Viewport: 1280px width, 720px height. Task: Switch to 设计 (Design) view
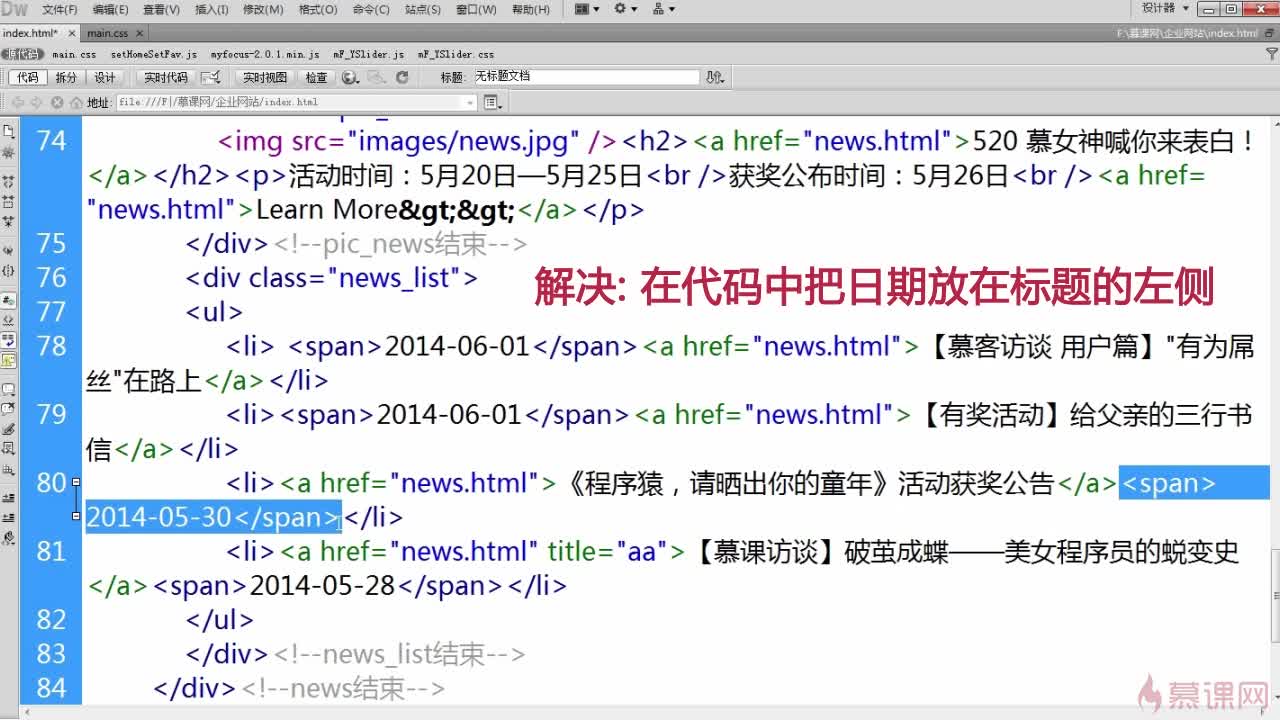[x=105, y=77]
